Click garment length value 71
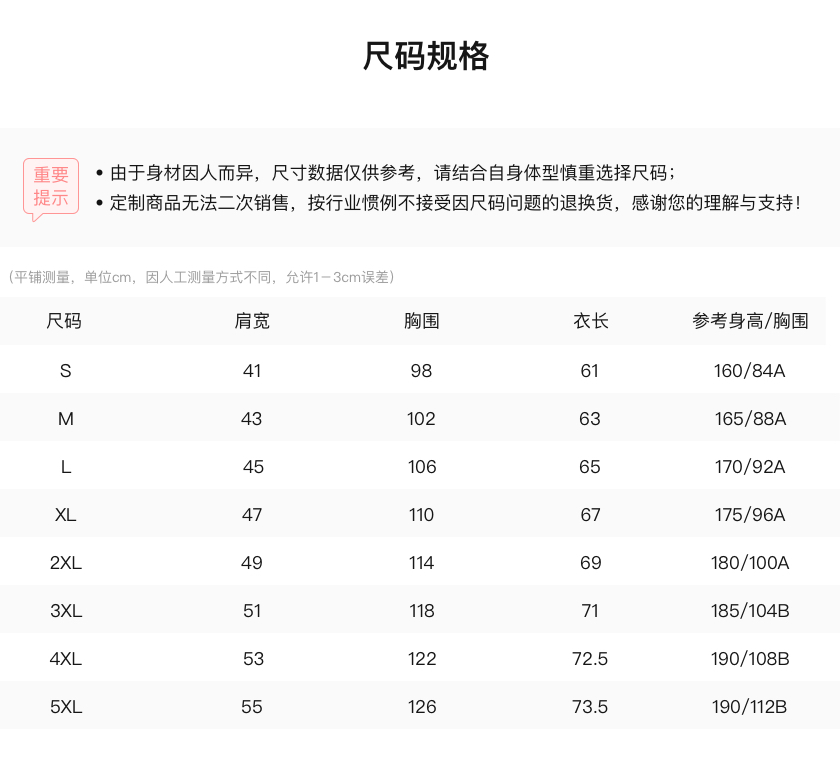The height and width of the screenshot is (763, 840). pyautogui.click(x=590, y=611)
